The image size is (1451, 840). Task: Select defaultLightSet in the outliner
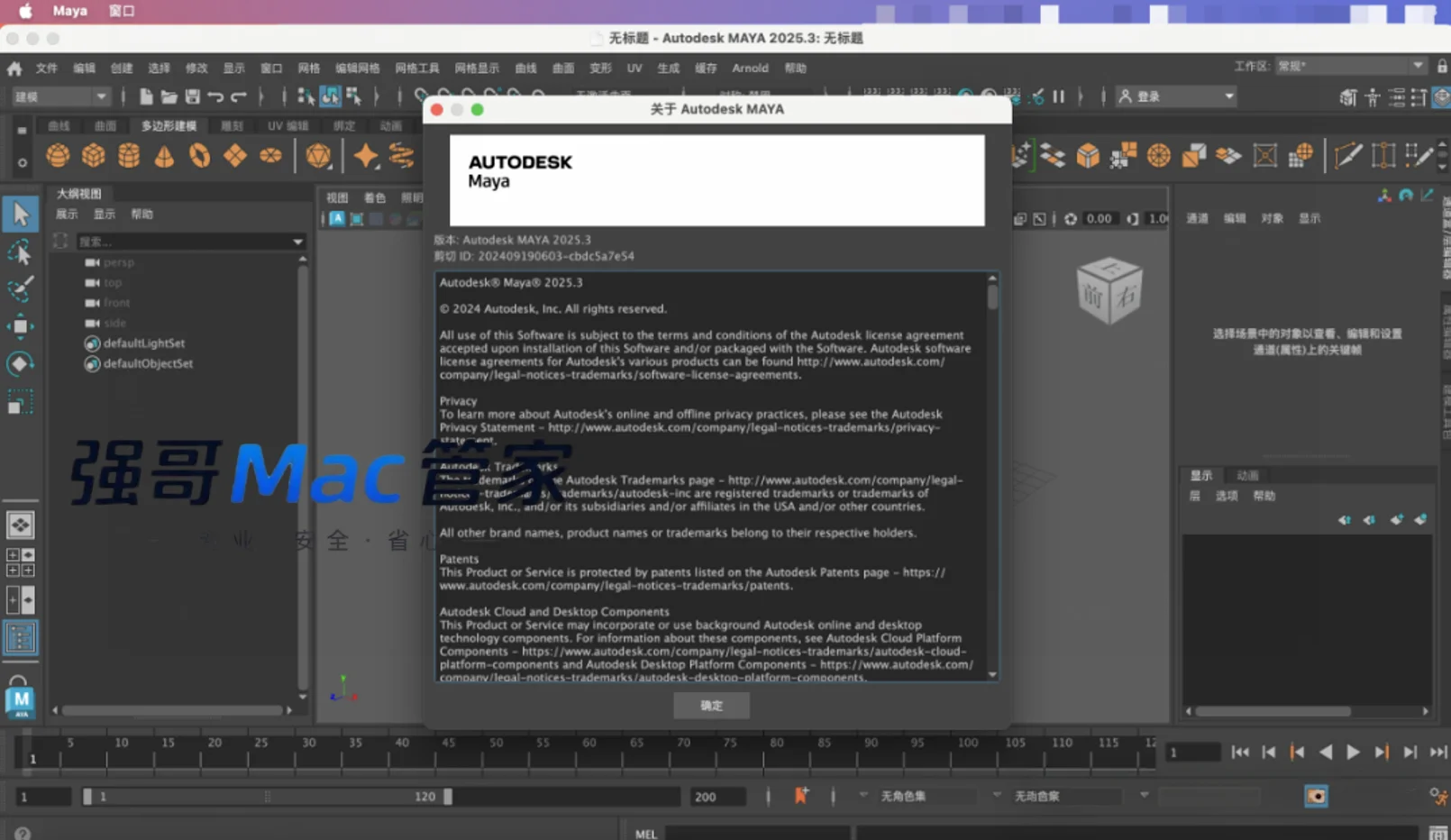143,343
